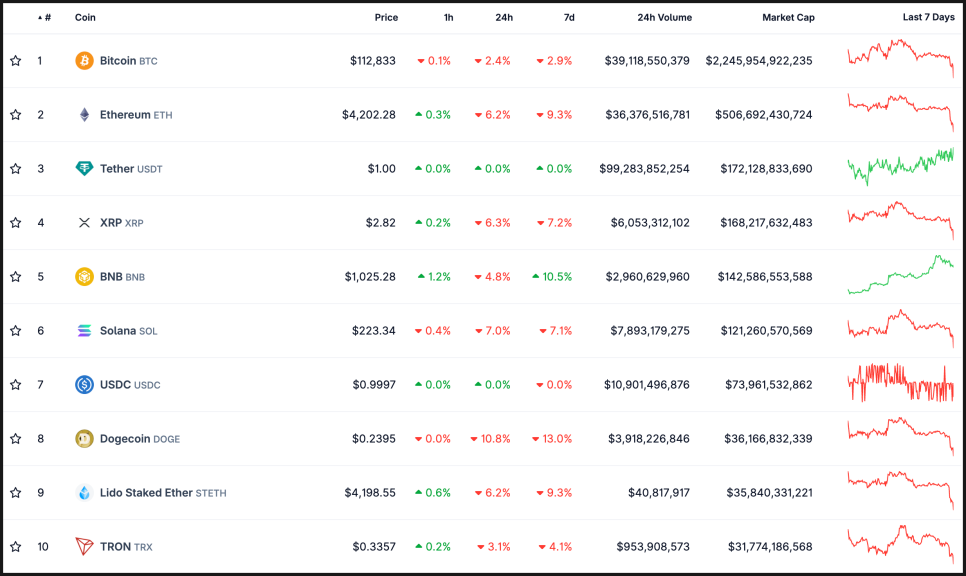The image size is (966, 576).
Task: Open the XRP coin name link
Action: click(x=121, y=222)
